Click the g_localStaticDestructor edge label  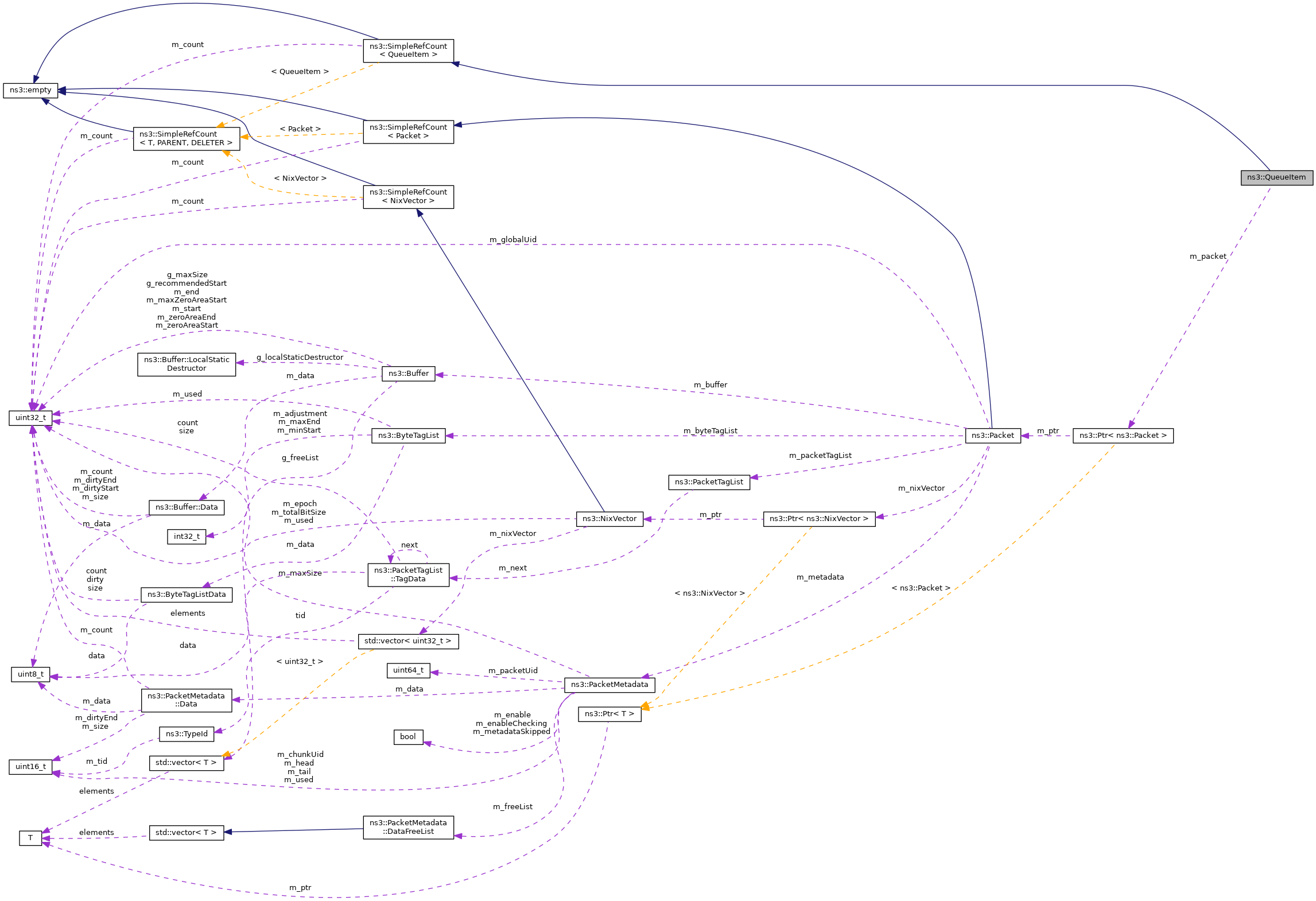[300, 358]
